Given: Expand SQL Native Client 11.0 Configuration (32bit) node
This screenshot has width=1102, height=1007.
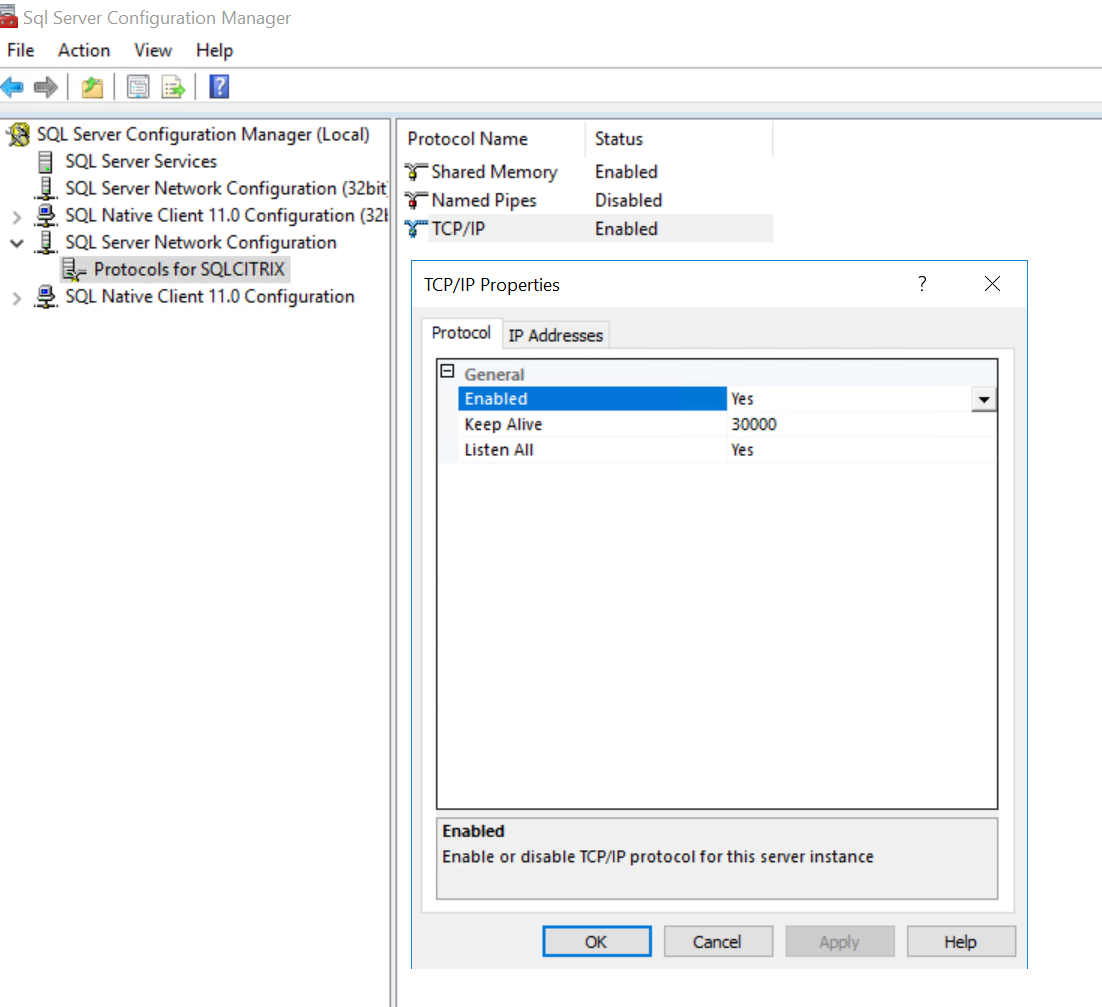Looking at the screenshot, I should pos(17,217).
